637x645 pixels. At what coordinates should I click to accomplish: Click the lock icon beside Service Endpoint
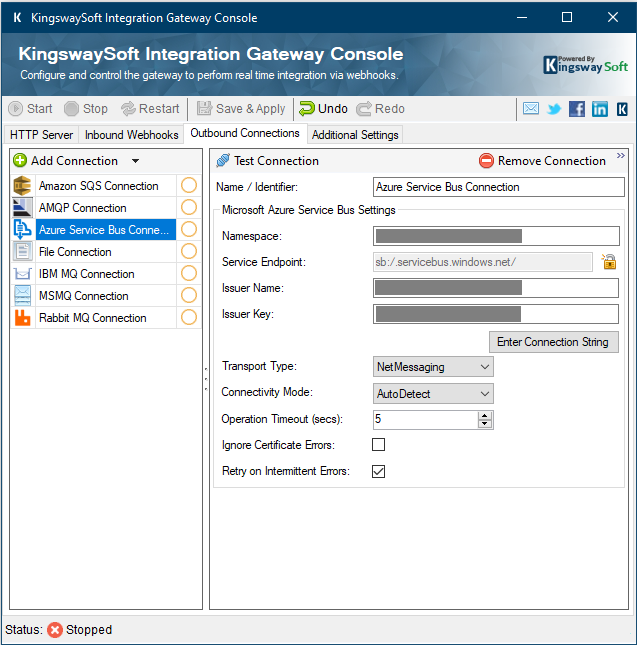pyautogui.click(x=609, y=262)
